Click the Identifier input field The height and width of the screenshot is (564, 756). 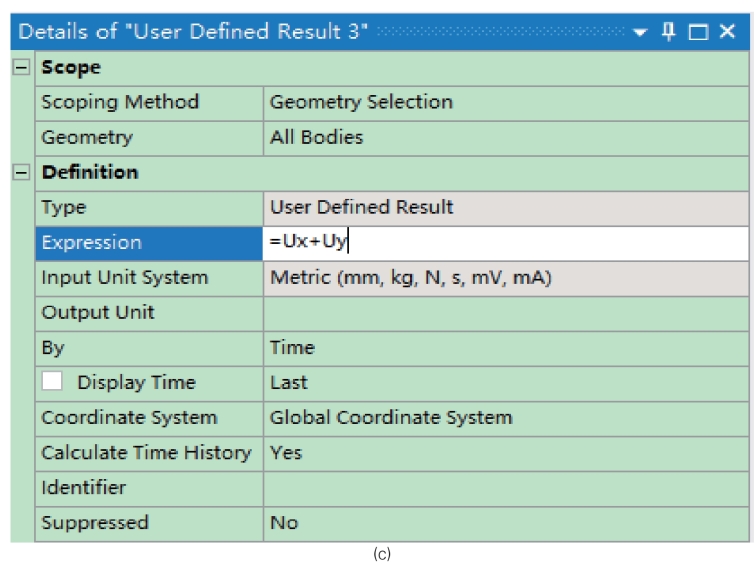tap(506, 489)
